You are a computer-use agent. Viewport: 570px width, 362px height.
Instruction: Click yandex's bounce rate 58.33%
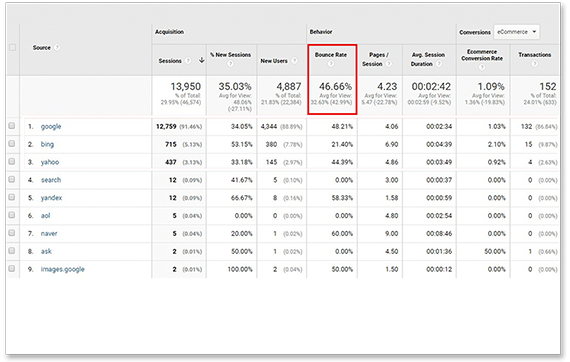pyautogui.click(x=342, y=198)
